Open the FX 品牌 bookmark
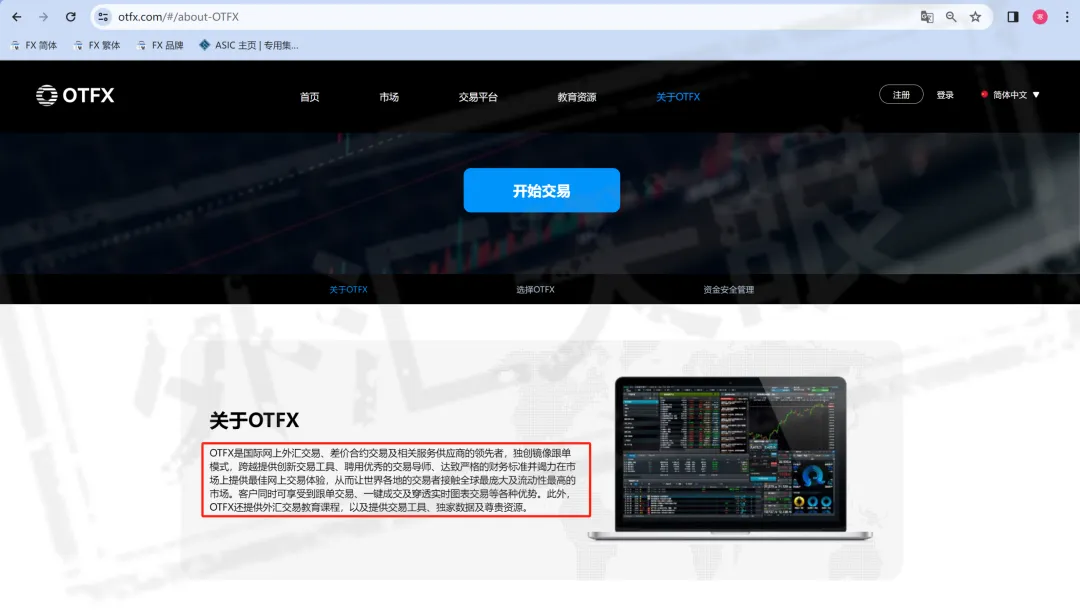 (160, 45)
